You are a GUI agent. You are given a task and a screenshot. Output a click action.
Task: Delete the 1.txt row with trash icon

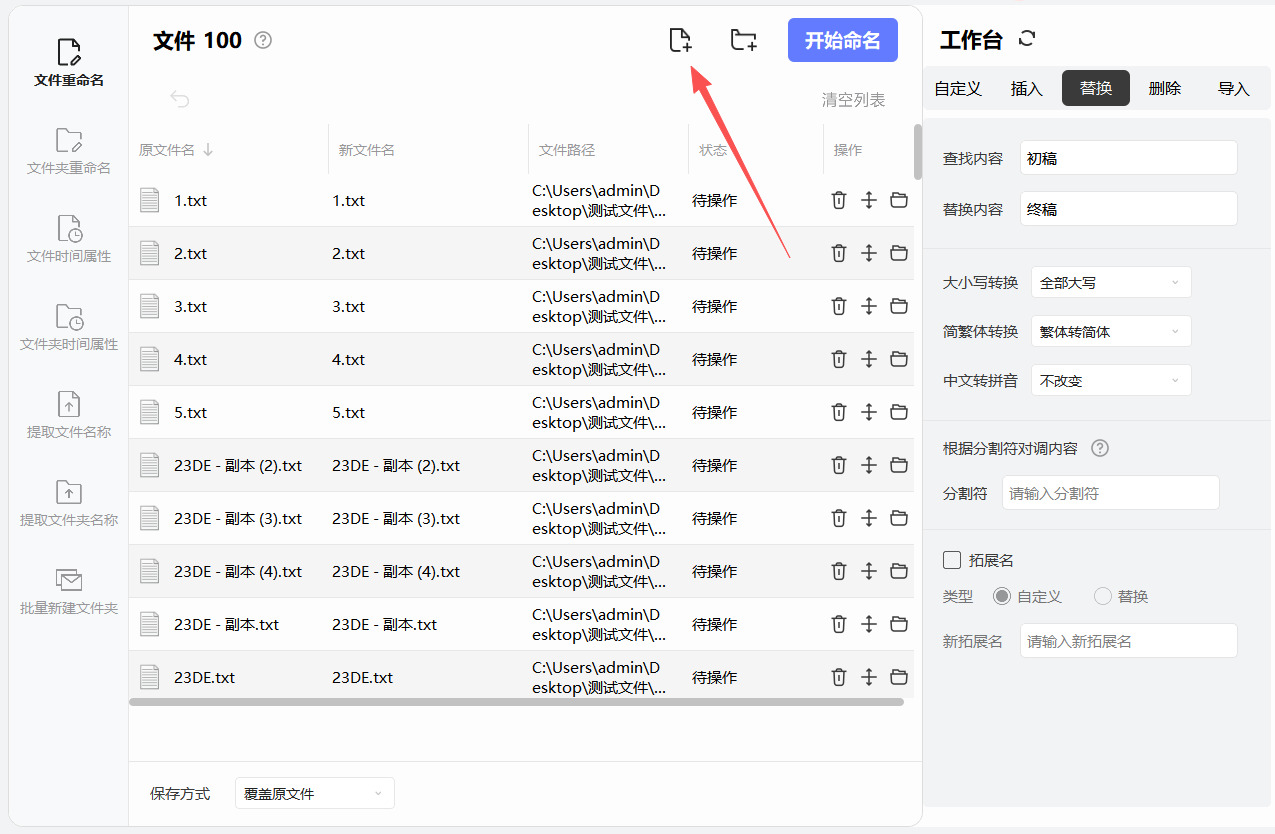click(839, 200)
